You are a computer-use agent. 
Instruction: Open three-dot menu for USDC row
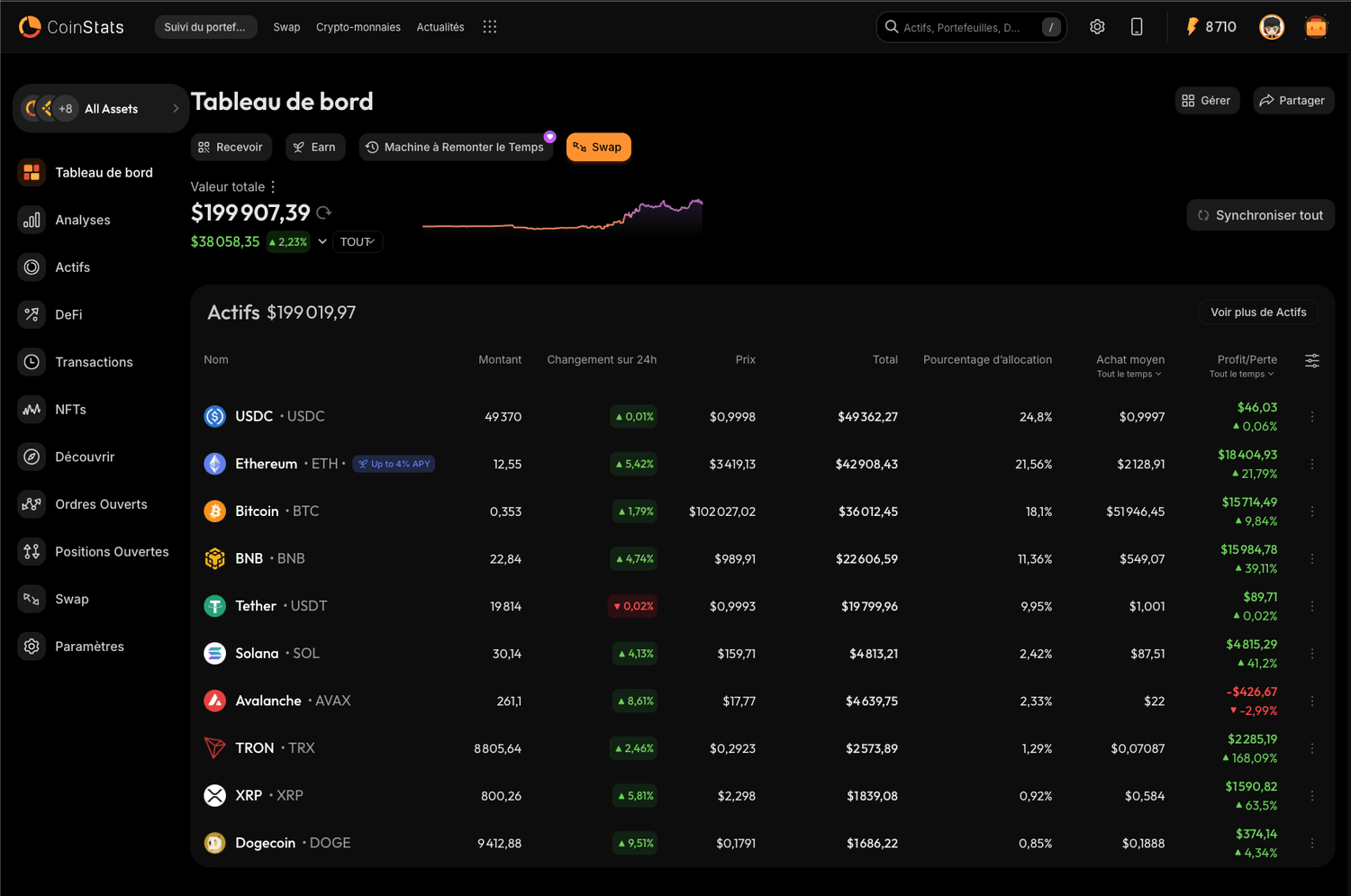coord(1312,417)
